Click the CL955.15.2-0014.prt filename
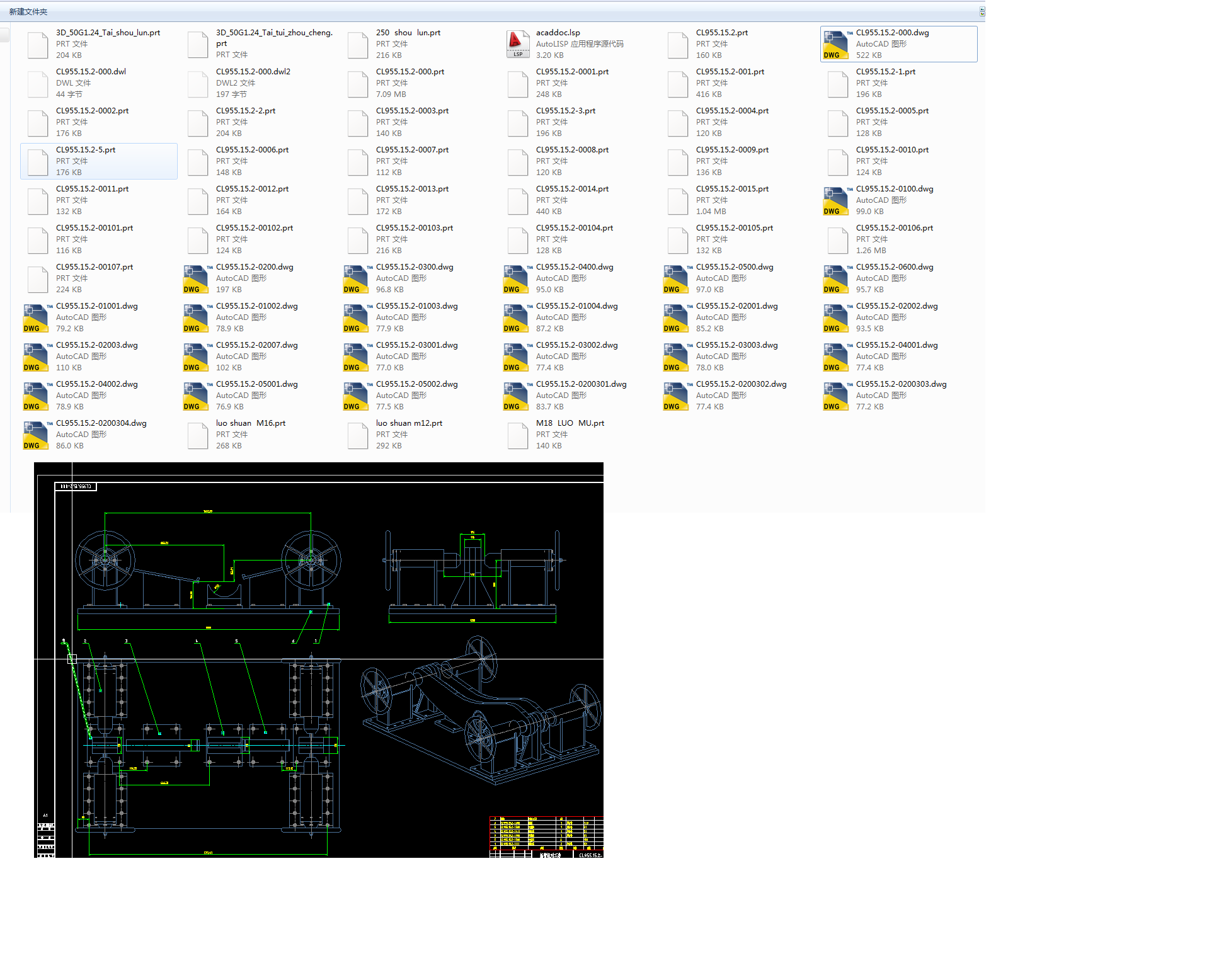The image size is (1231, 980). [572, 189]
